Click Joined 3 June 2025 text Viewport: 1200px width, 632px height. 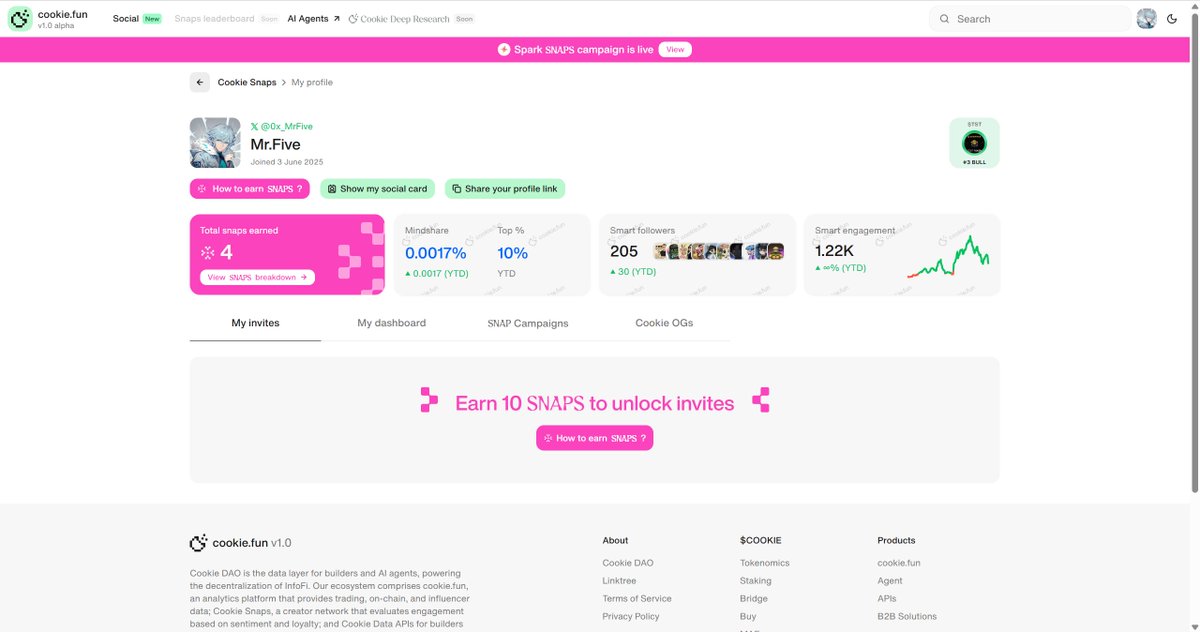[287, 162]
